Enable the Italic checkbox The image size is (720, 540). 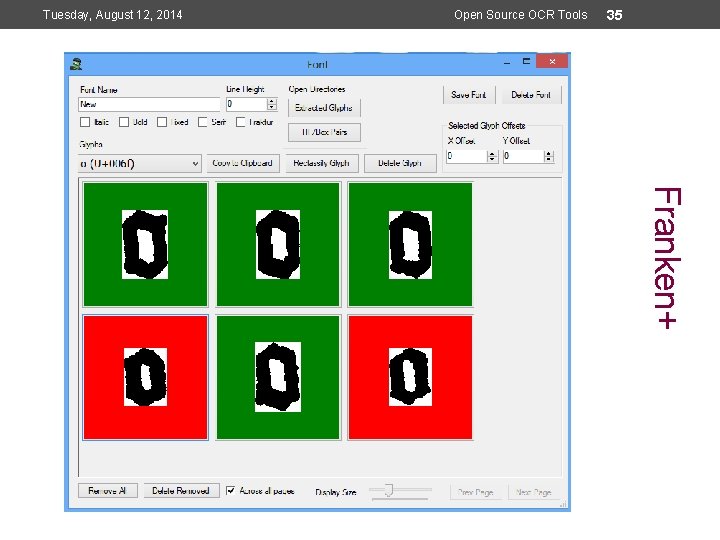tap(85, 122)
